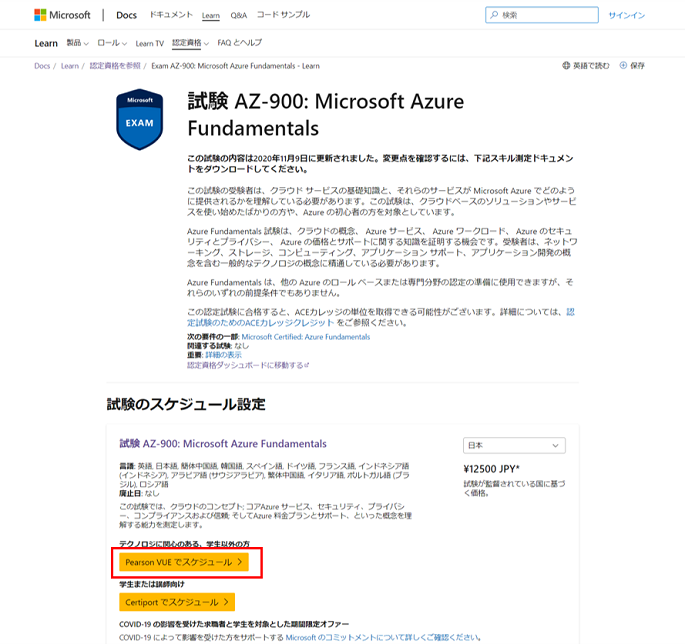Click Certiport でスケジュール button

[177, 602]
